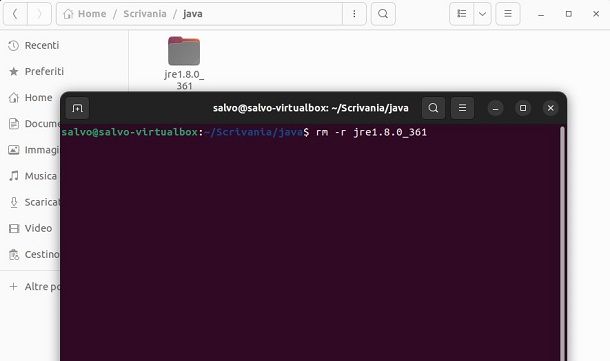The width and height of the screenshot is (610, 361).
Task: Select java segment in path bar
Action: click(x=193, y=14)
